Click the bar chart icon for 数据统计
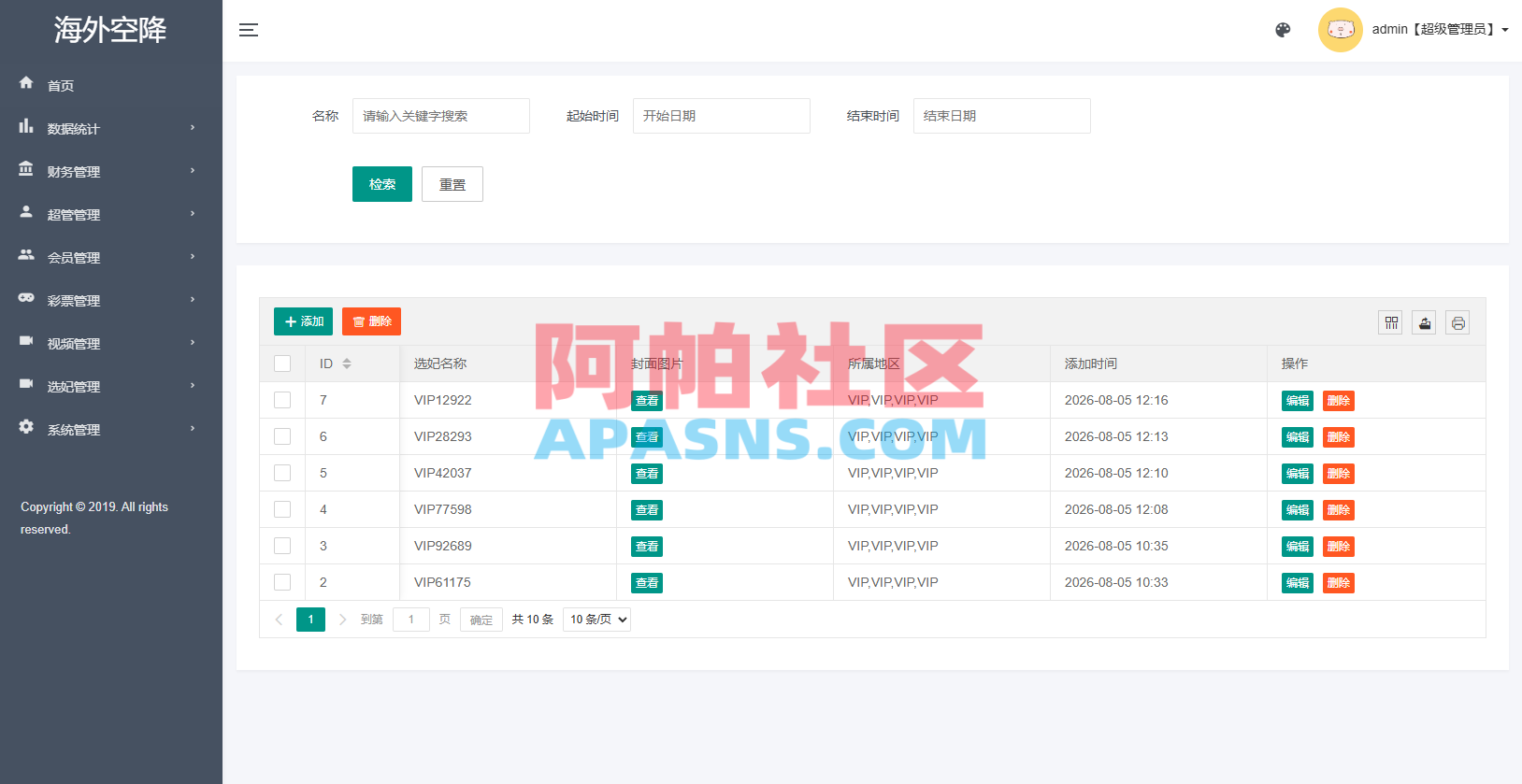 26,126
